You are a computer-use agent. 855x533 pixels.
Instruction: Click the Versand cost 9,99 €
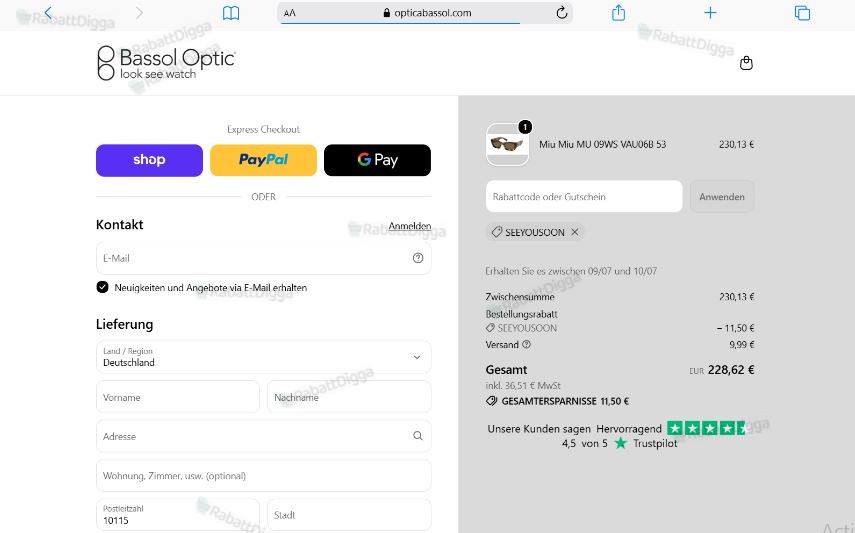(742, 345)
